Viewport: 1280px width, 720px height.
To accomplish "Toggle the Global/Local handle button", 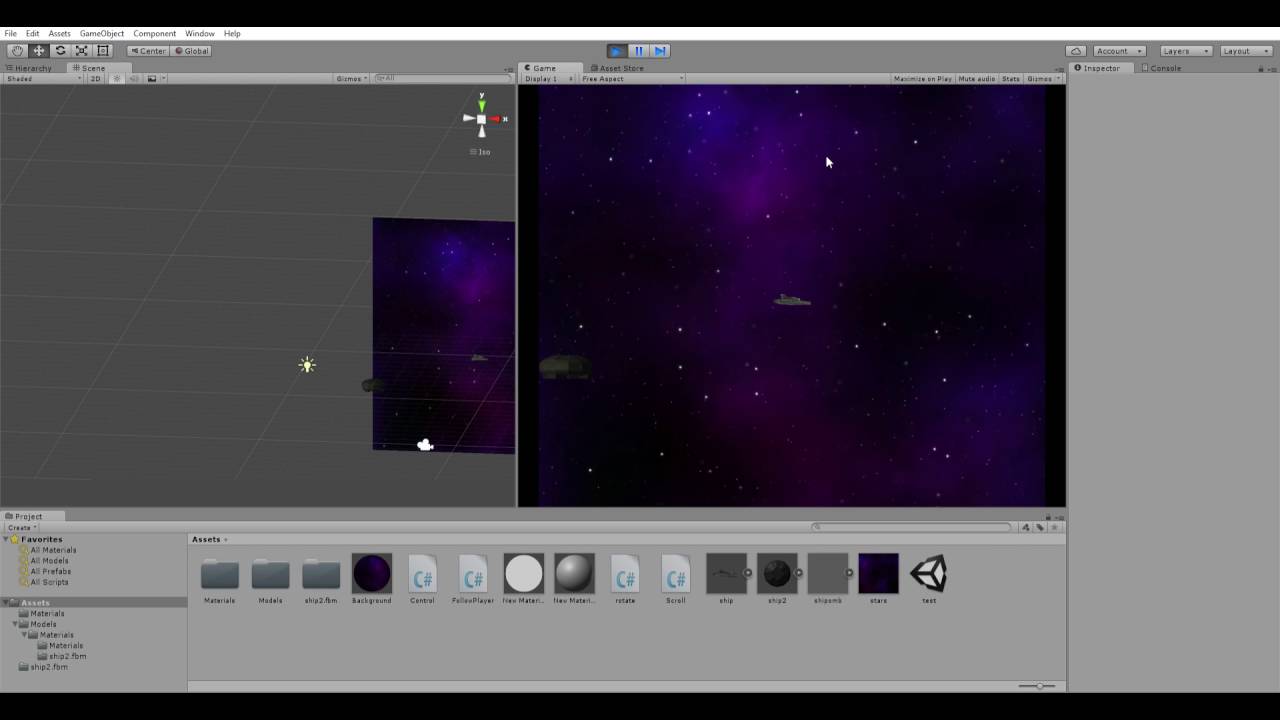I will coord(191,51).
